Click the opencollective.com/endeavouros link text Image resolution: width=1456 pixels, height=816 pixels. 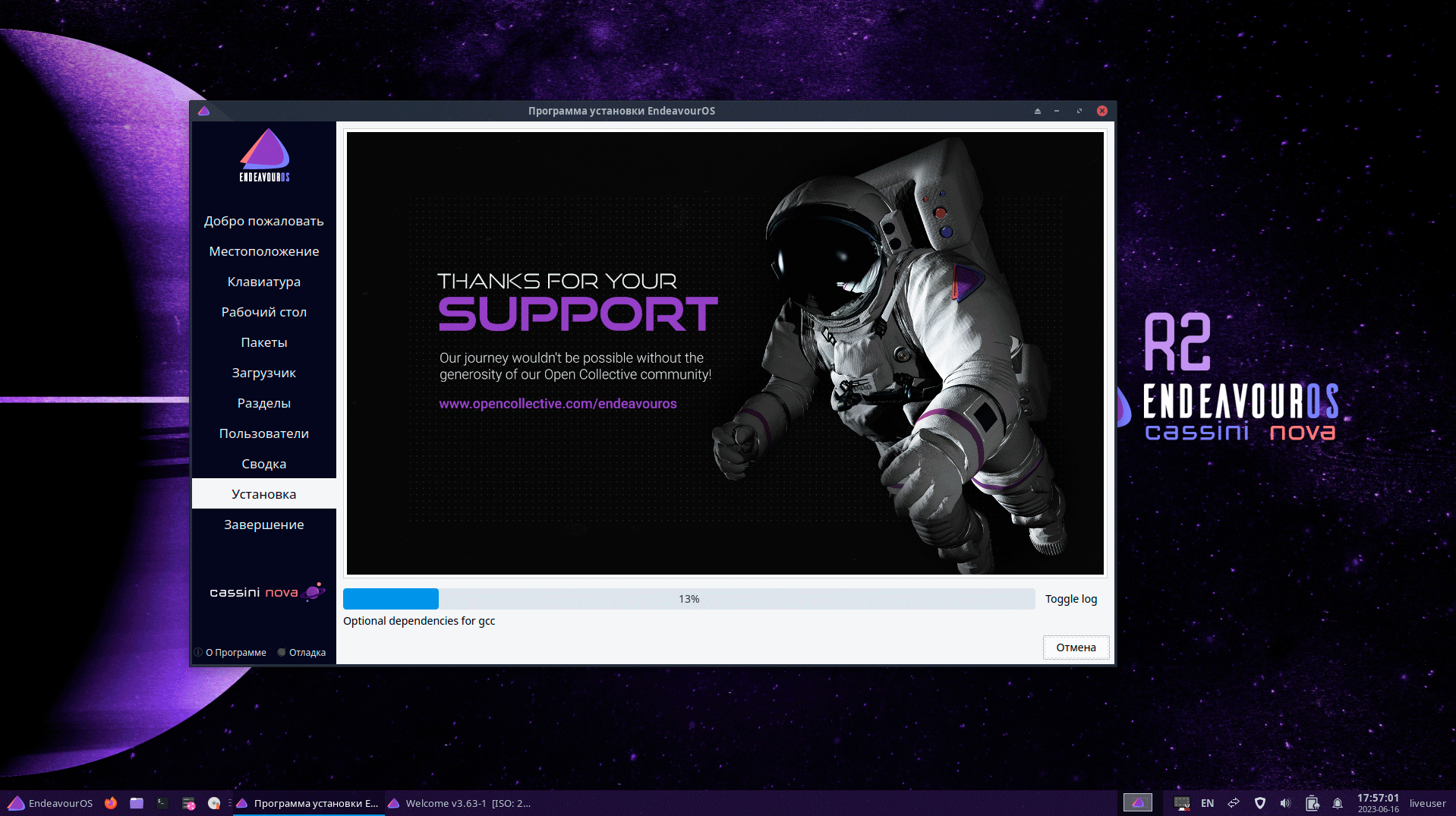[x=558, y=404]
